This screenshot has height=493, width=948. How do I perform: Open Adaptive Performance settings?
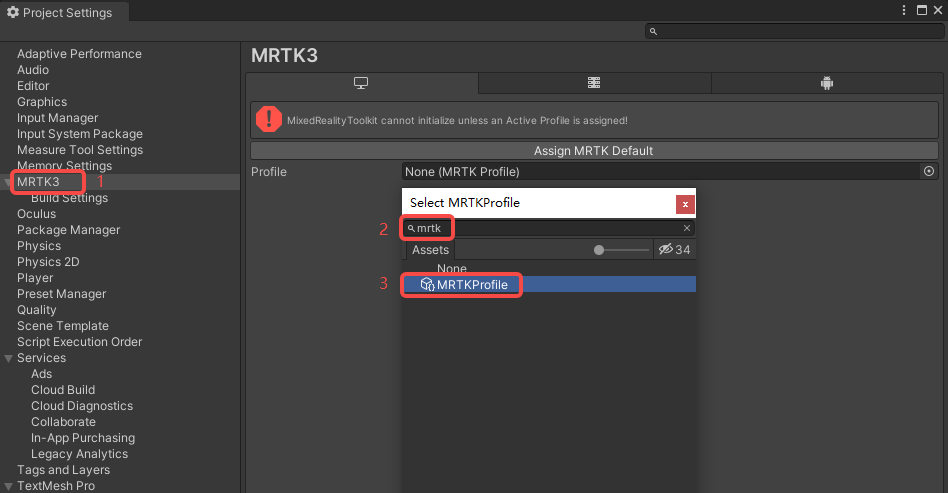pyautogui.click(x=79, y=54)
